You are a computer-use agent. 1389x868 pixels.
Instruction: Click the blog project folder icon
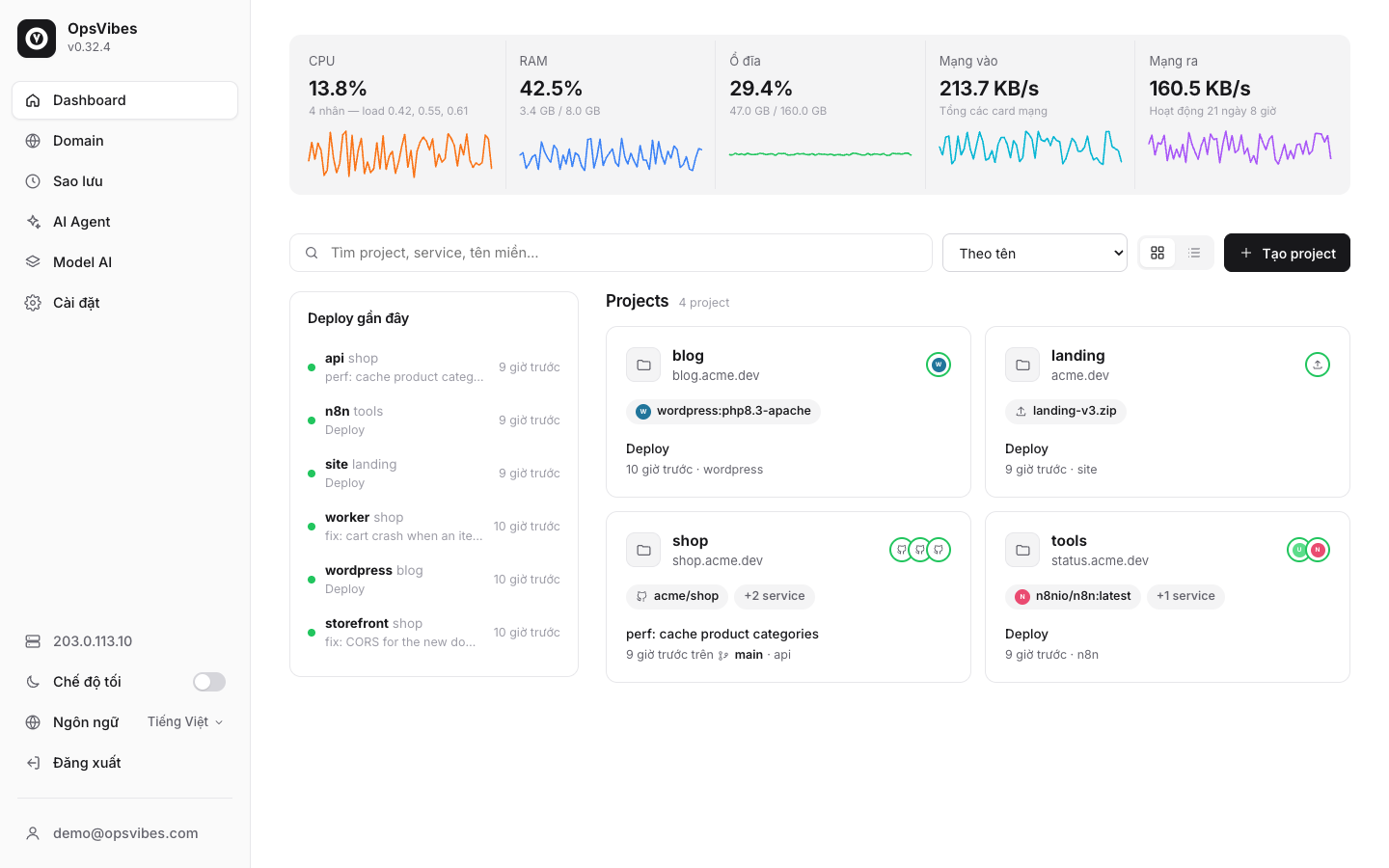(643, 365)
